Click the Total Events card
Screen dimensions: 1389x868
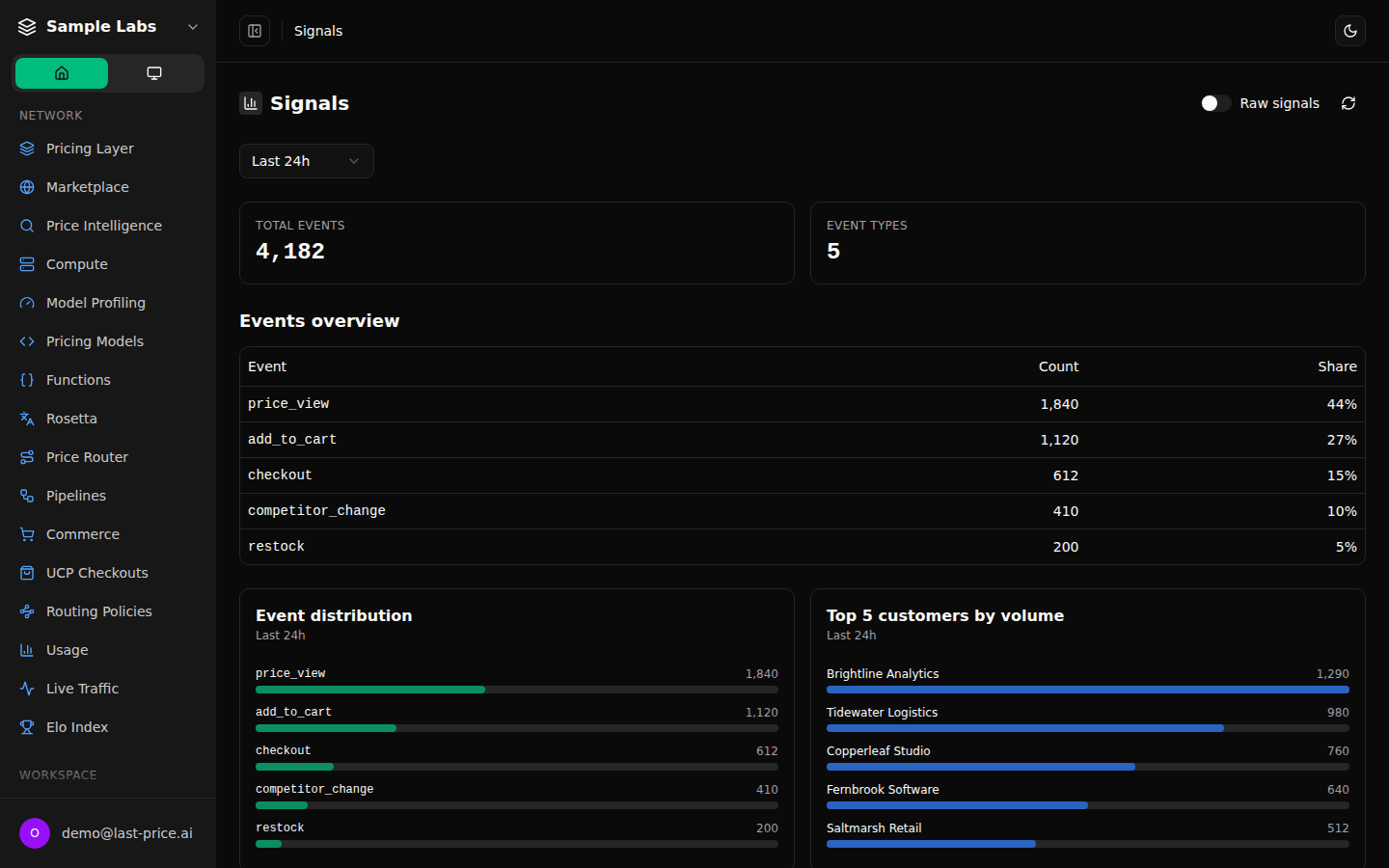517,243
